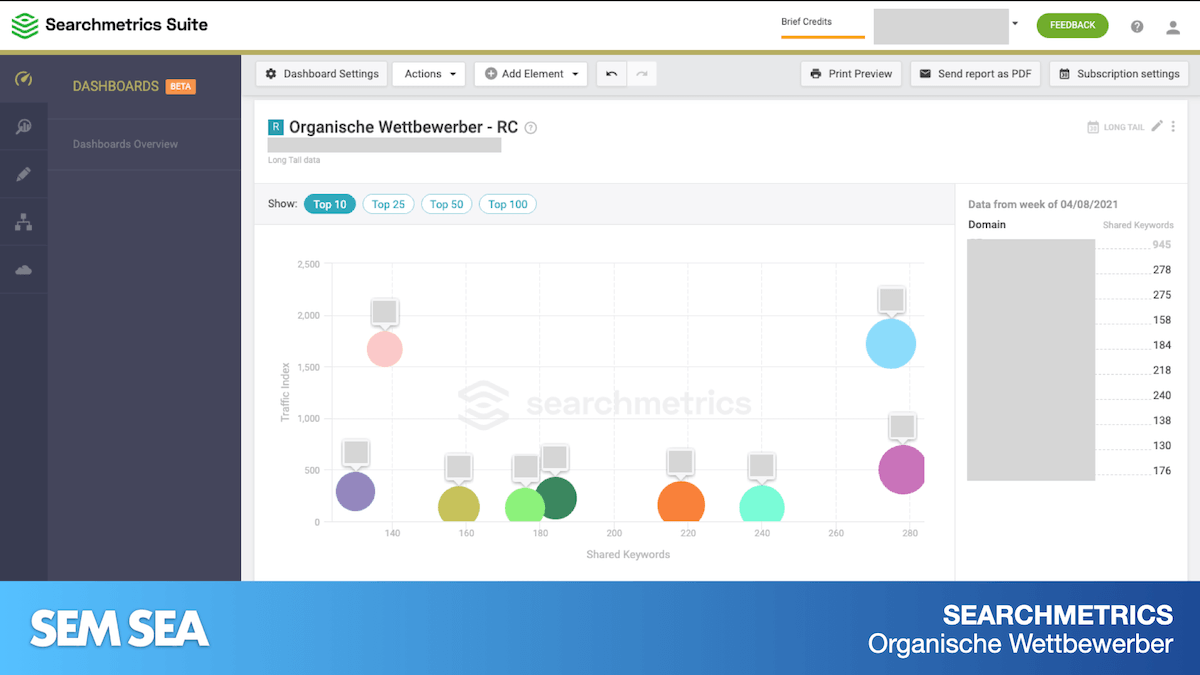Switch to the Top 25 filter
The height and width of the screenshot is (675, 1200).
tap(388, 204)
